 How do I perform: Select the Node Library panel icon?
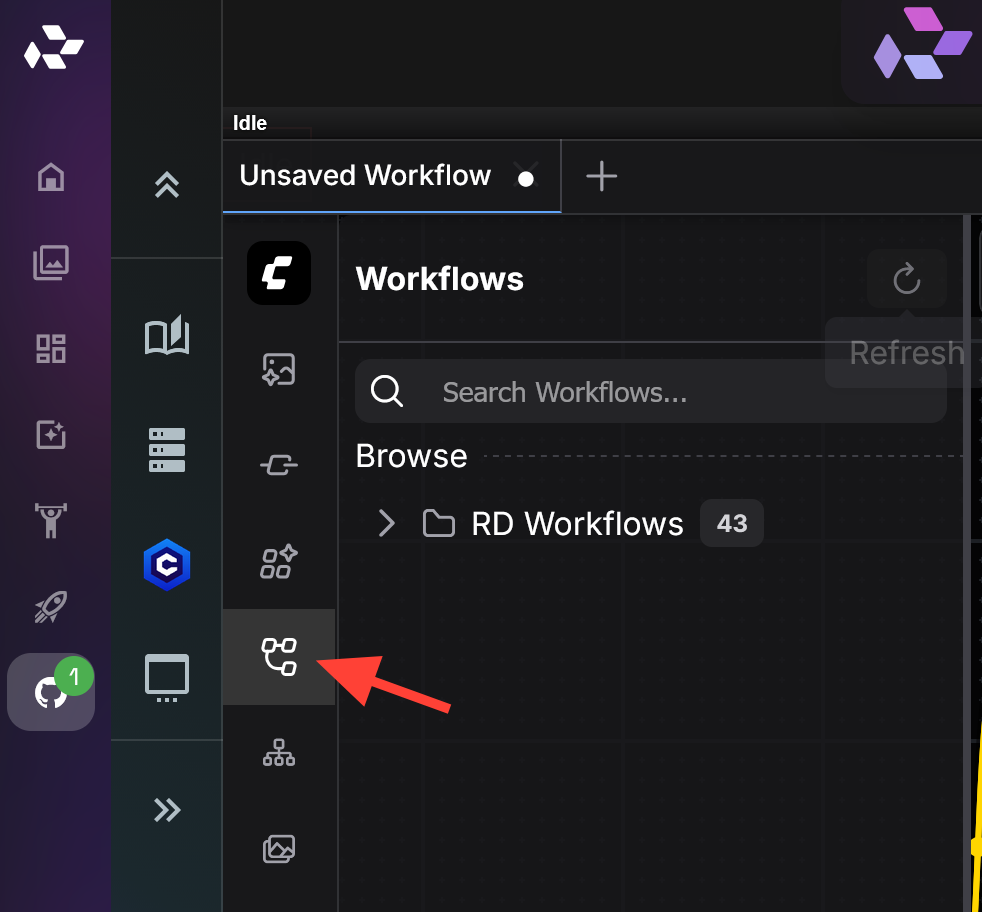tap(278, 464)
